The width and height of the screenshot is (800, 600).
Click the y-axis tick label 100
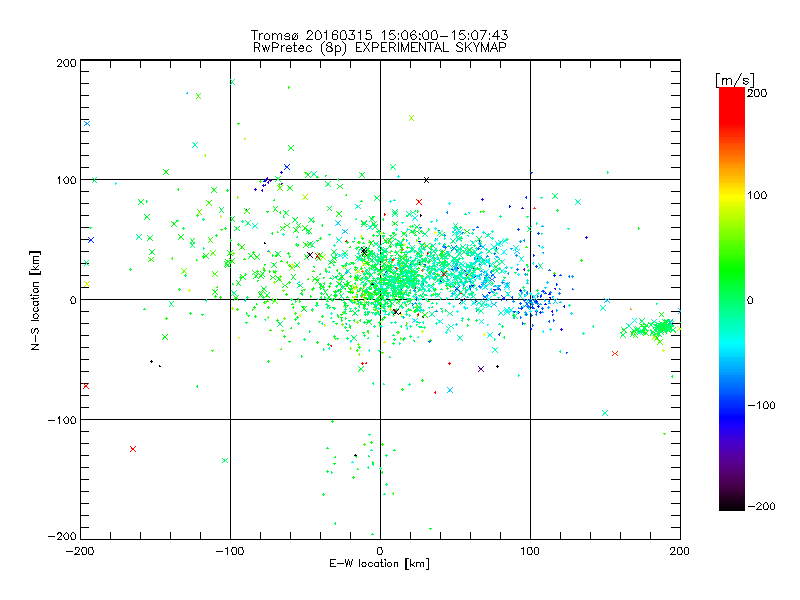coord(67,180)
